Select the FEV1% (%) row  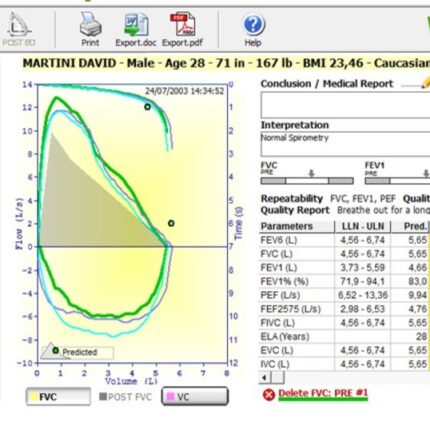[x=345, y=281]
